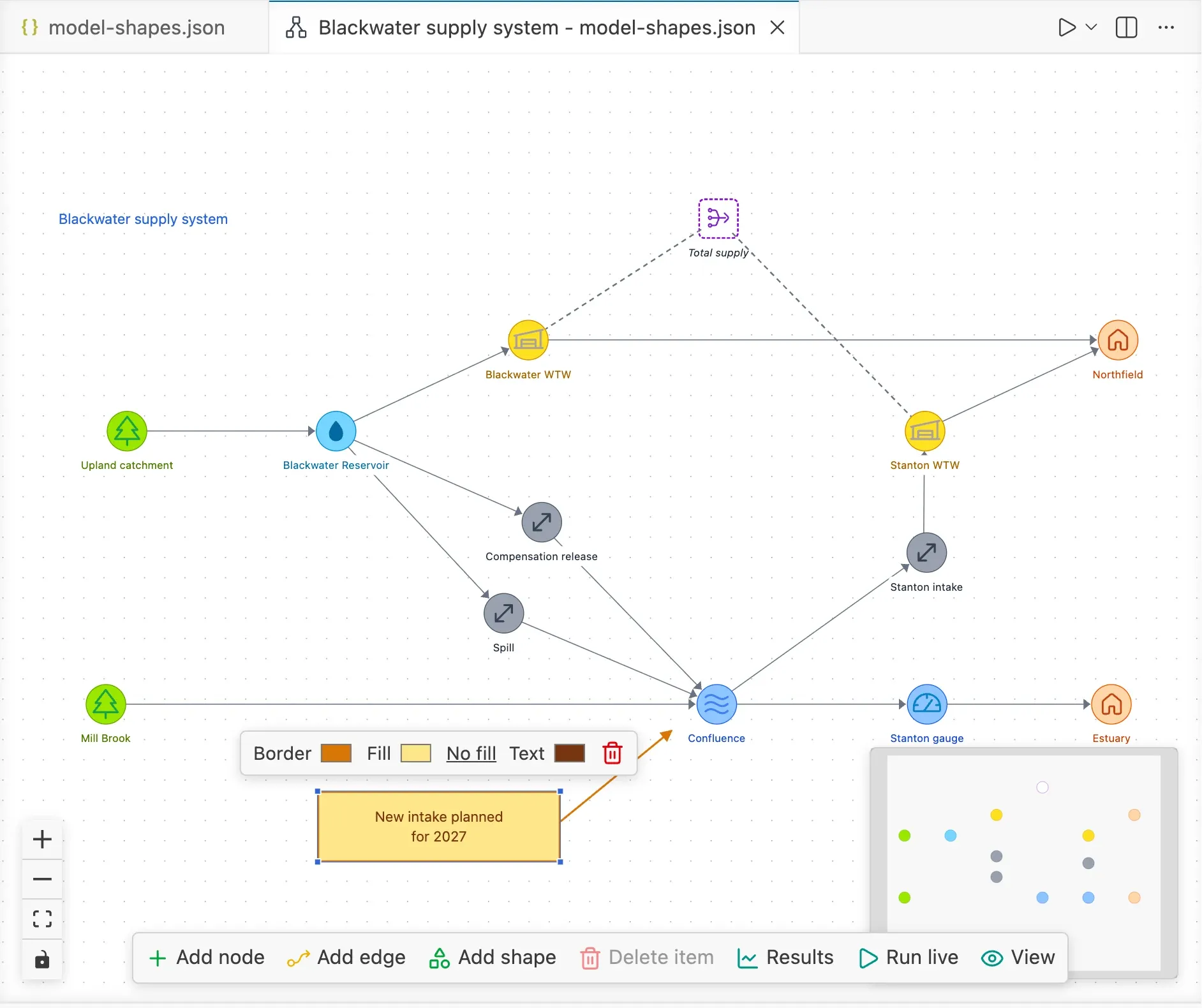Image resolution: width=1202 pixels, height=1008 pixels.
Task: Open the Fill color swatch
Action: click(x=416, y=753)
